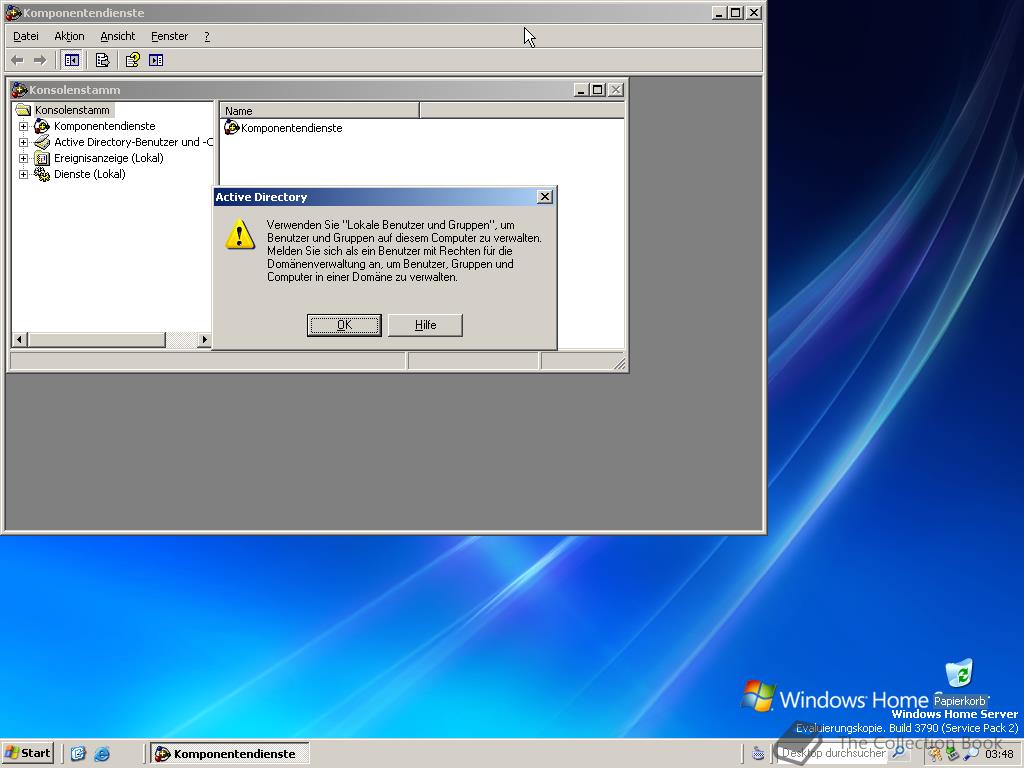This screenshot has height=768, width=1024.
Task: Click the keyboard language bar icon in the taskbar
Action: [x=758, y=753]
